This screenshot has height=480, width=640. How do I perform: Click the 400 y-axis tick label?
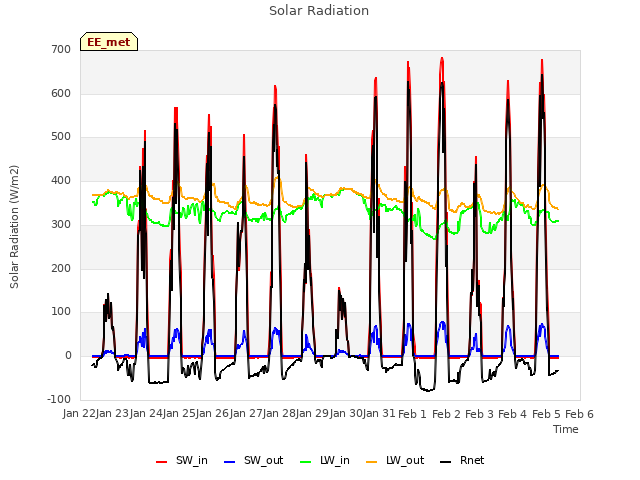click(61, 181)
